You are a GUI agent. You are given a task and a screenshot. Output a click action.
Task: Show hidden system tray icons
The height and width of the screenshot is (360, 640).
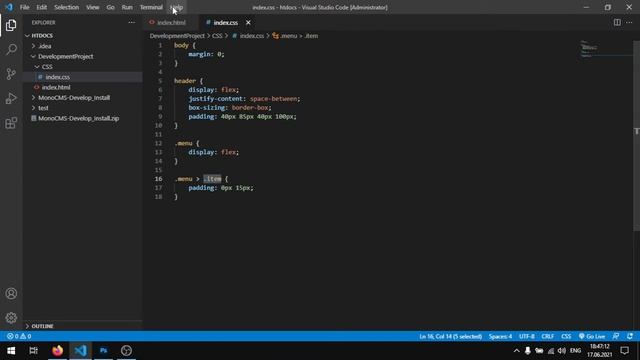(516, 351)
